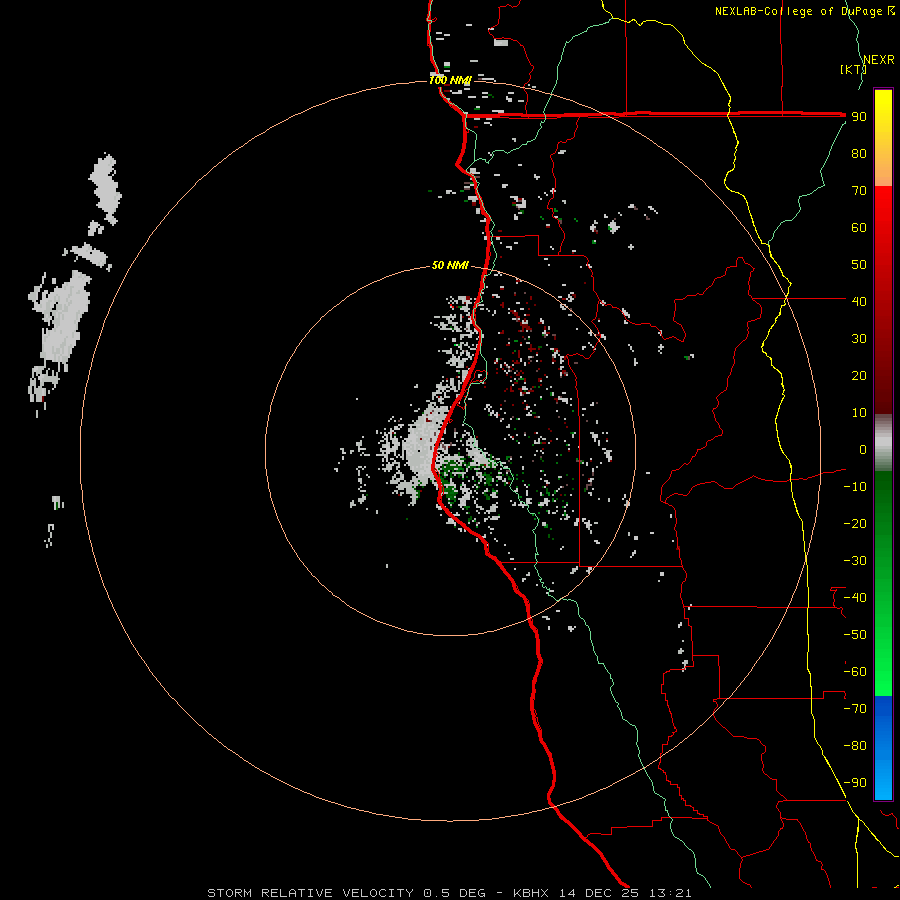Click the Storm Relative Velocity caption text

tap(449, 893)
